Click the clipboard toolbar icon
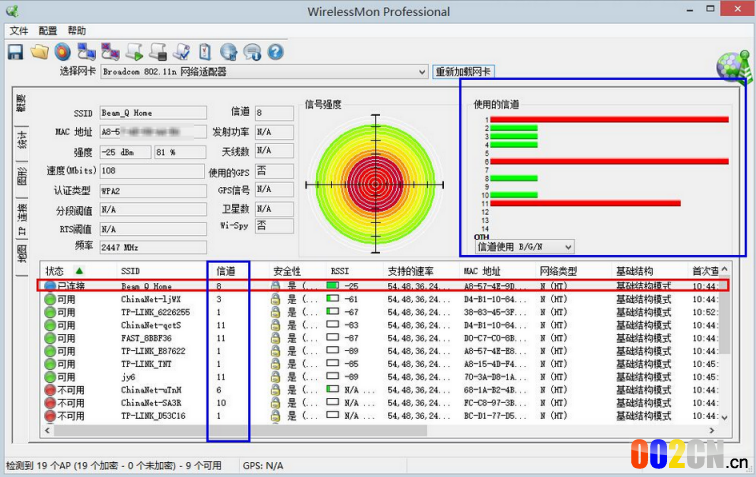This screenshot has width=756, height=477. (205, 52)
